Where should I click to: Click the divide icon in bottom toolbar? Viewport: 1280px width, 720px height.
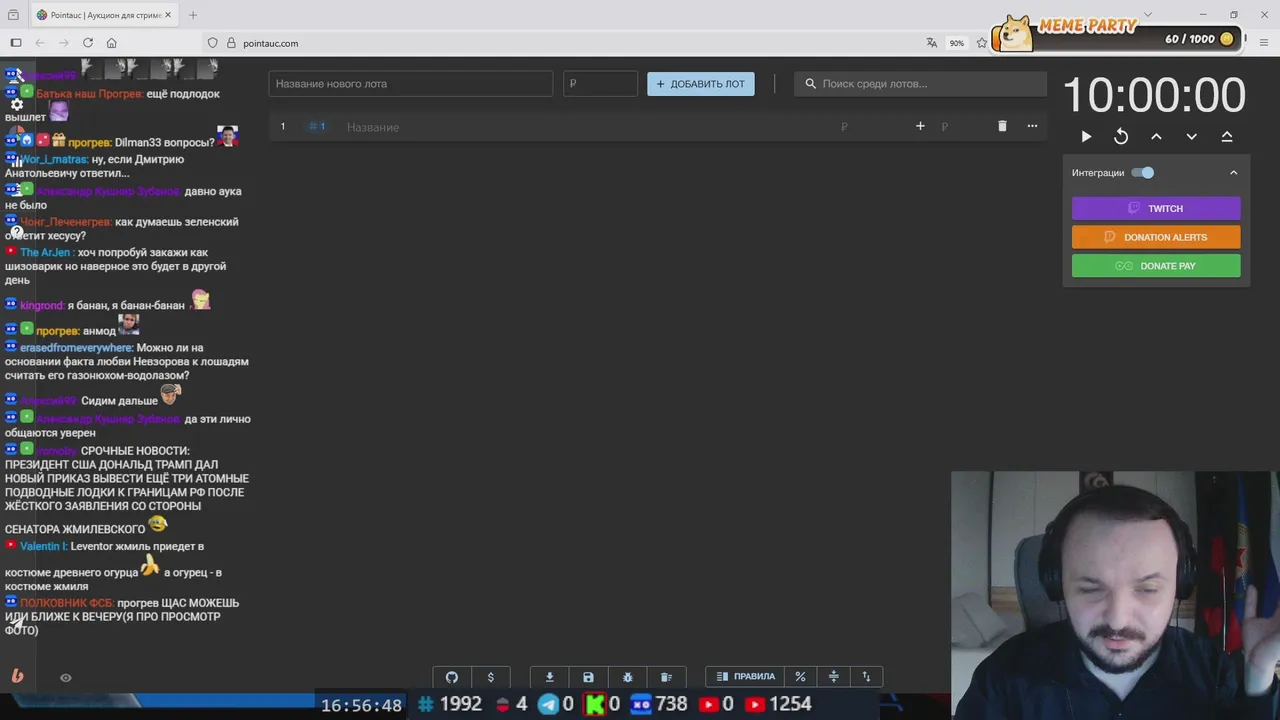click(x=834, y=677)
